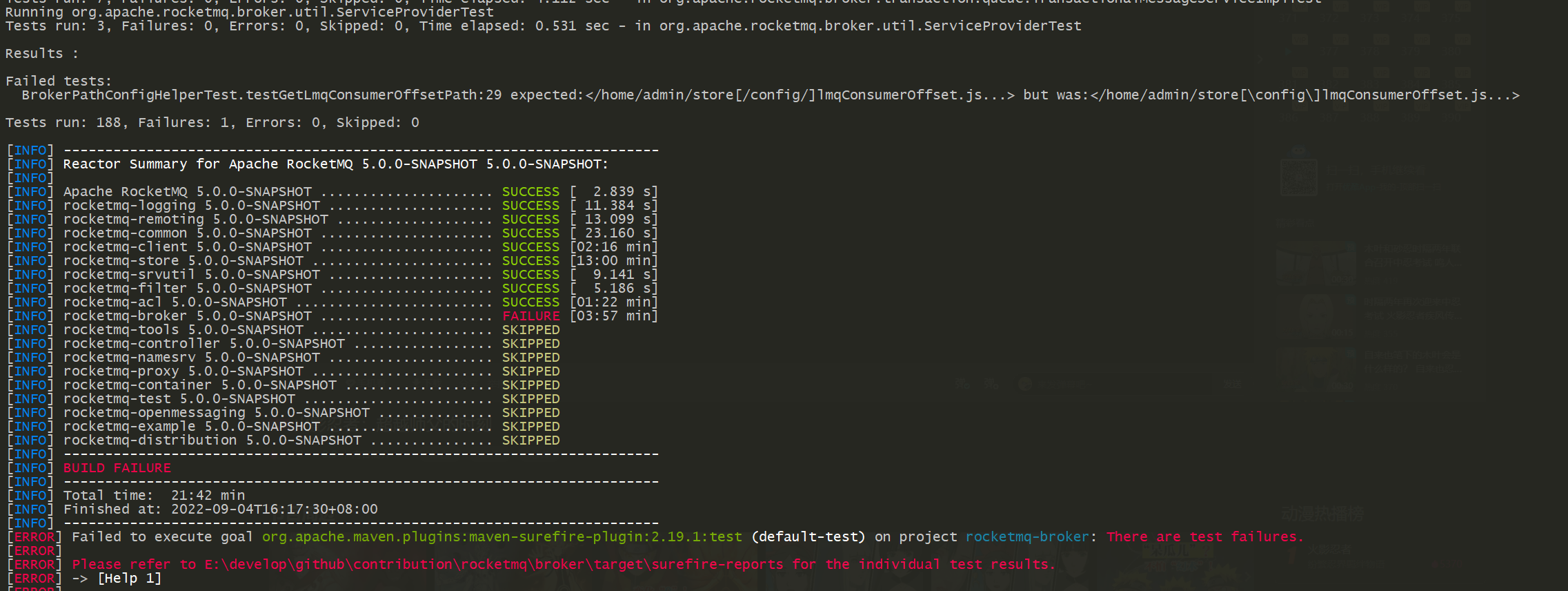Screen dimensions: 1568x591
Task: Click the [03:57 min] time for rocketmq-broker
Action: (614, 316)
